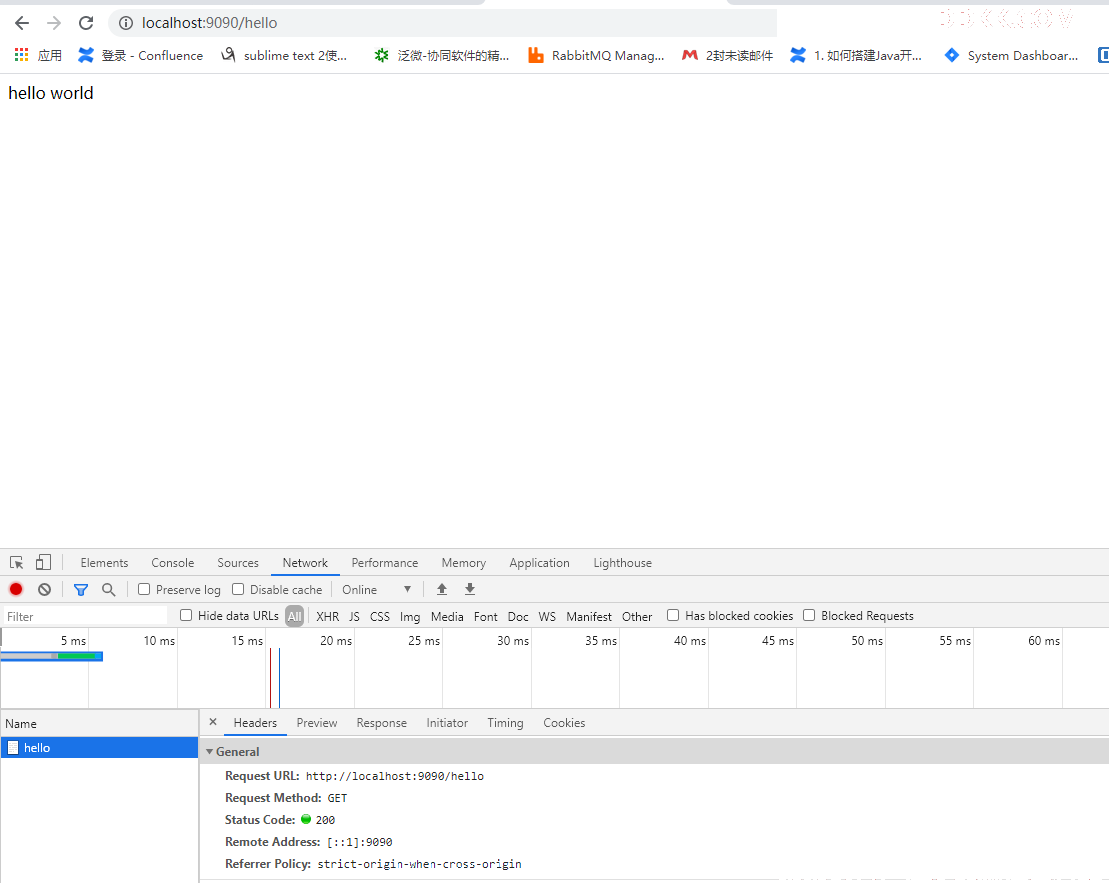Activate the inspect element picker

click(x=16, y=562)
